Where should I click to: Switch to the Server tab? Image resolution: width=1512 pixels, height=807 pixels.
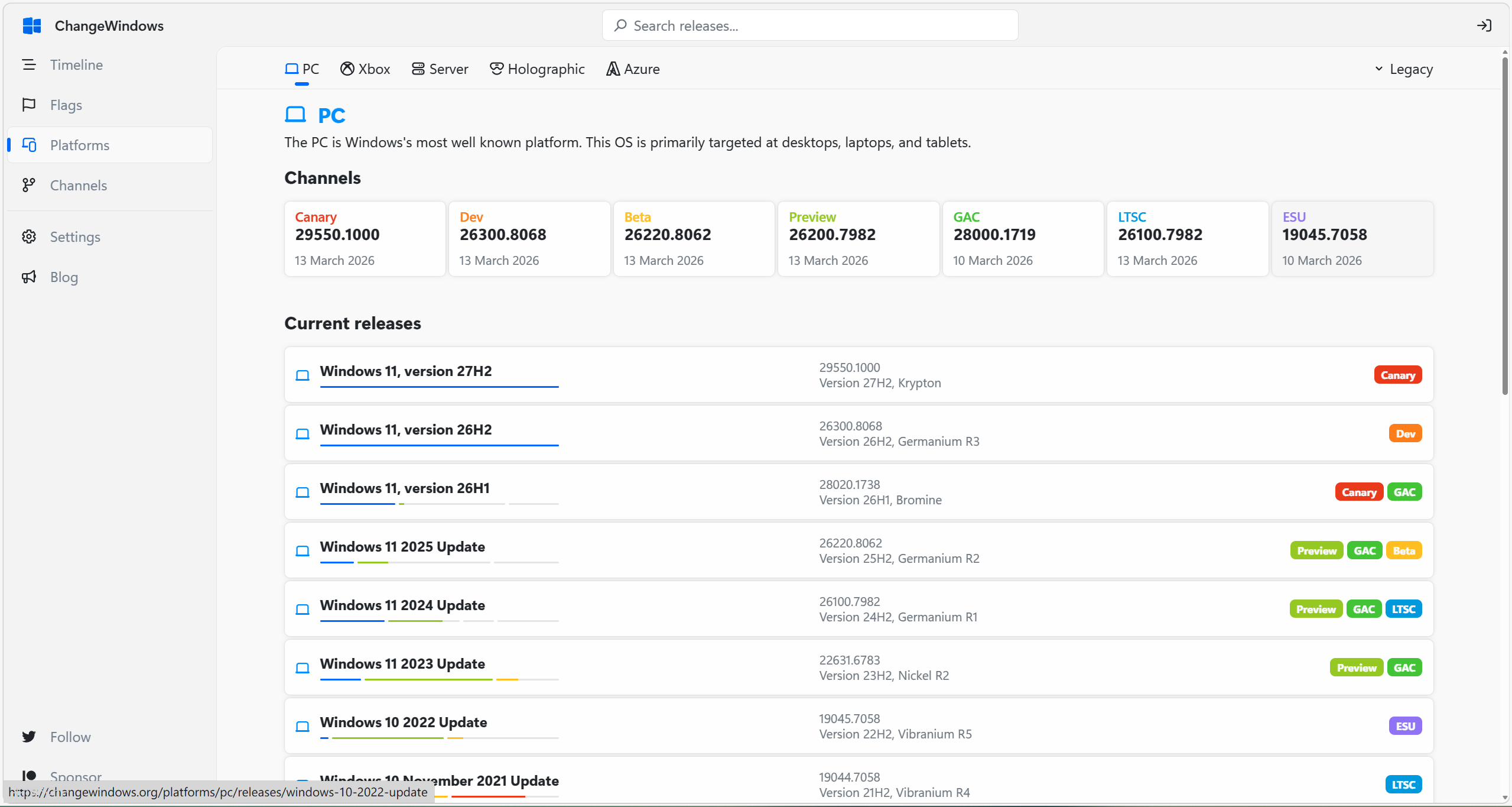point(440,69)
